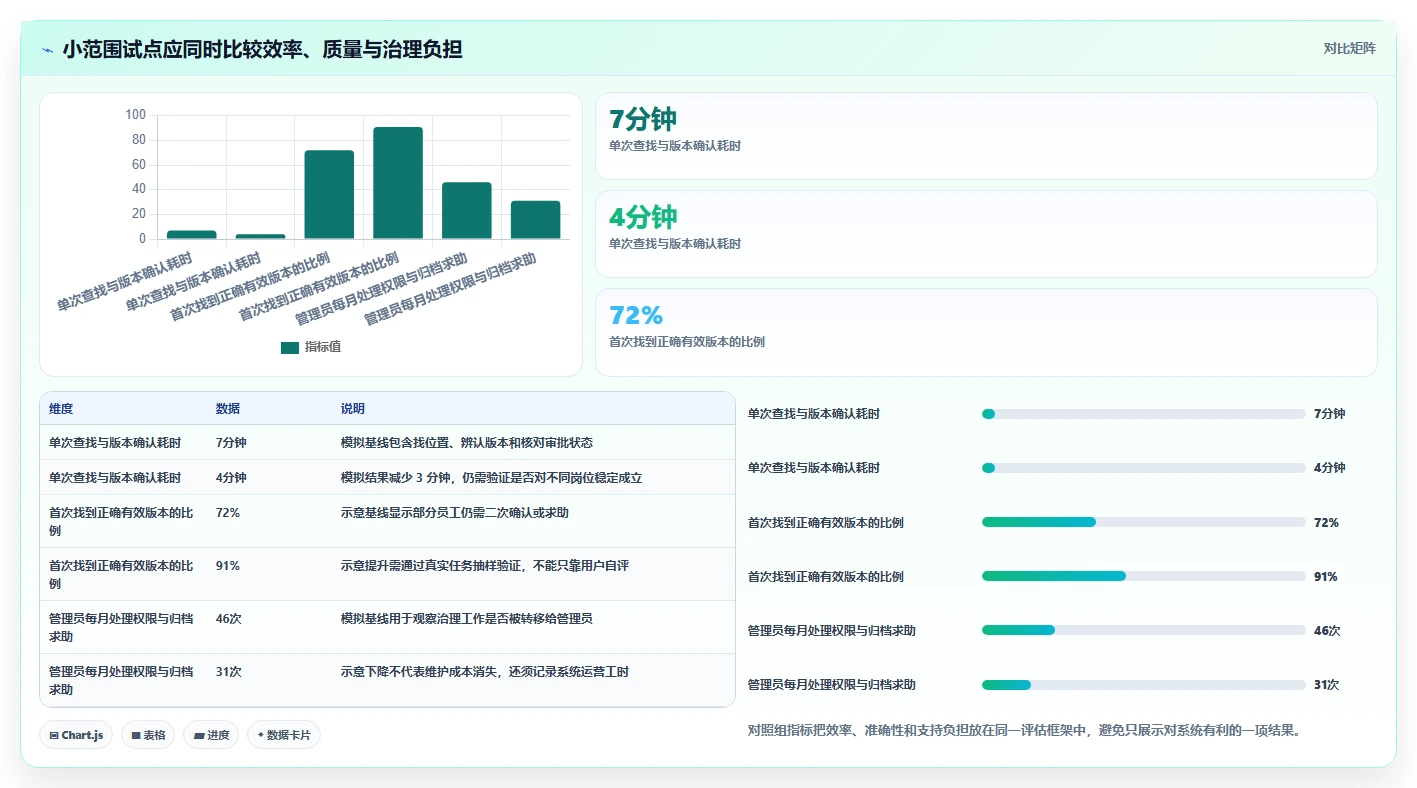The width and height of the screenshot is (1417, 788).
Task: Click the chart bar reaching about 31
Action: 536,220
